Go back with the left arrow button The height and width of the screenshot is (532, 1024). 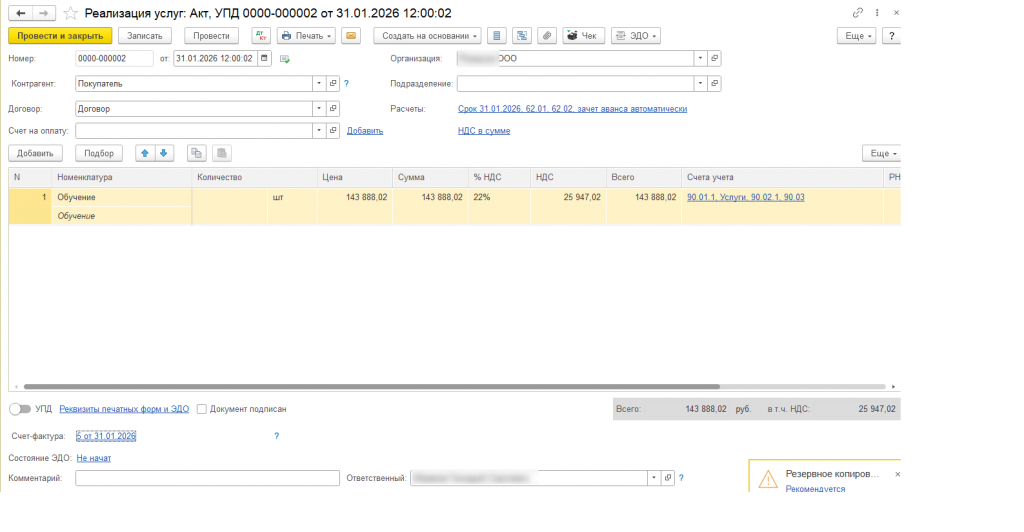point(20,13)
